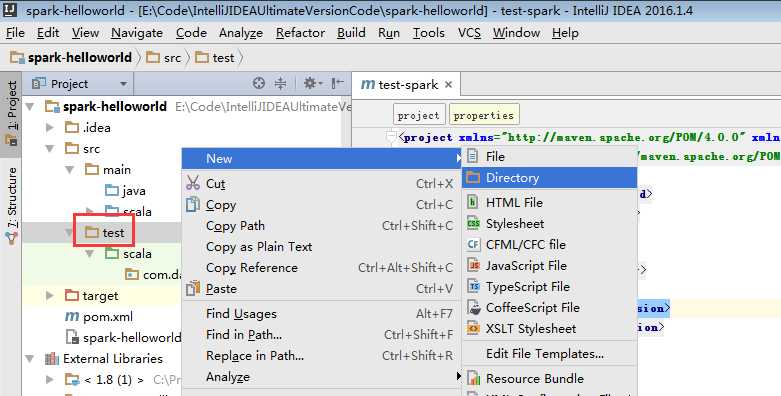
Task: Collapse the src folder node
Action: click(50, 148)
